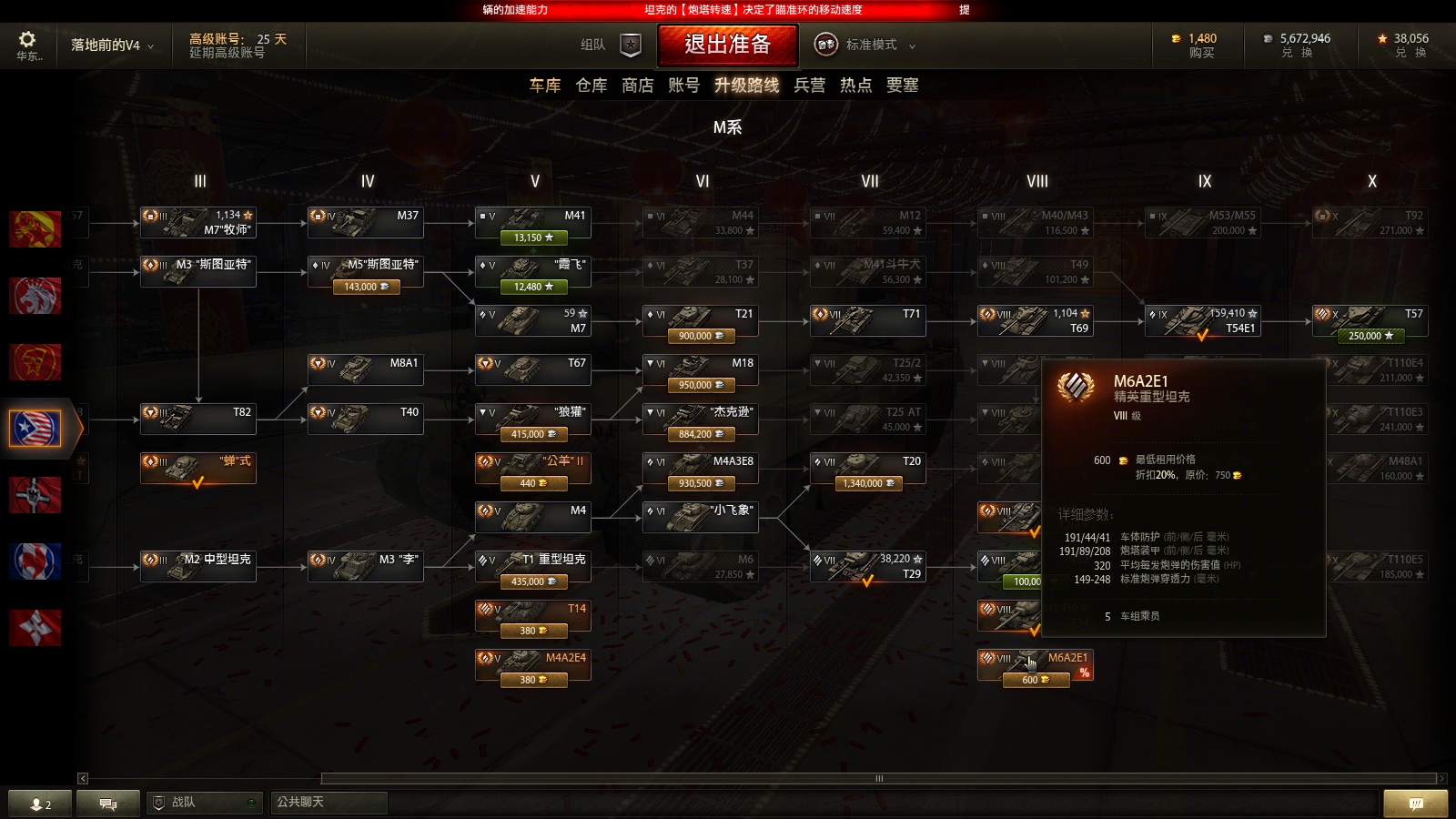Toggle the 战队 clan chat channel
Viewport: 1456px width, 819px height.
(x=204, y=803)
